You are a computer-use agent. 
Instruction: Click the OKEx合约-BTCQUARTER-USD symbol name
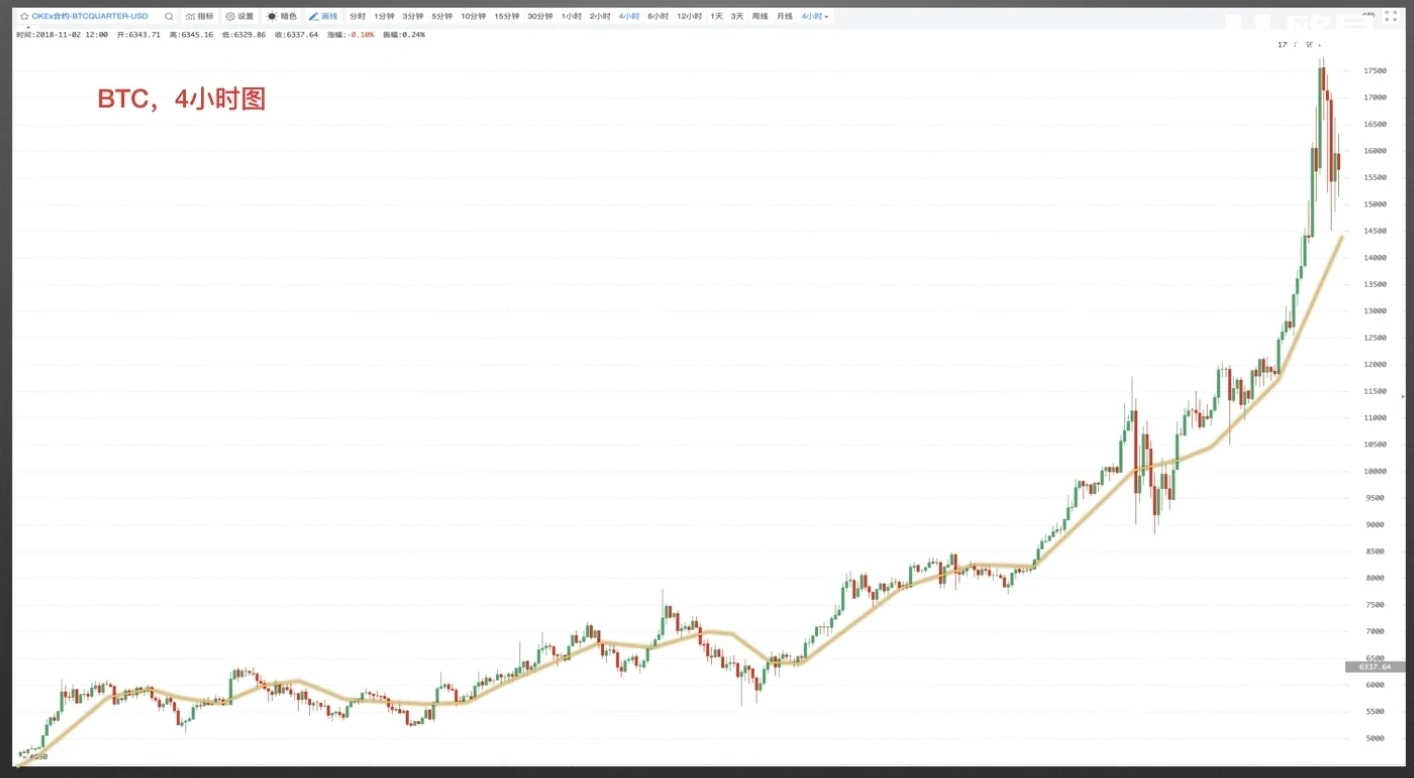89,17
